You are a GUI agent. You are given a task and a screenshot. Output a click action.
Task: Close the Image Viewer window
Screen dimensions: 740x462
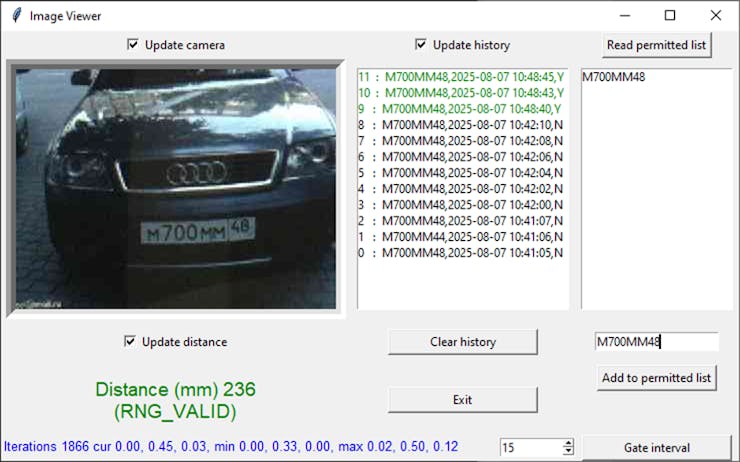pos(715,16)
